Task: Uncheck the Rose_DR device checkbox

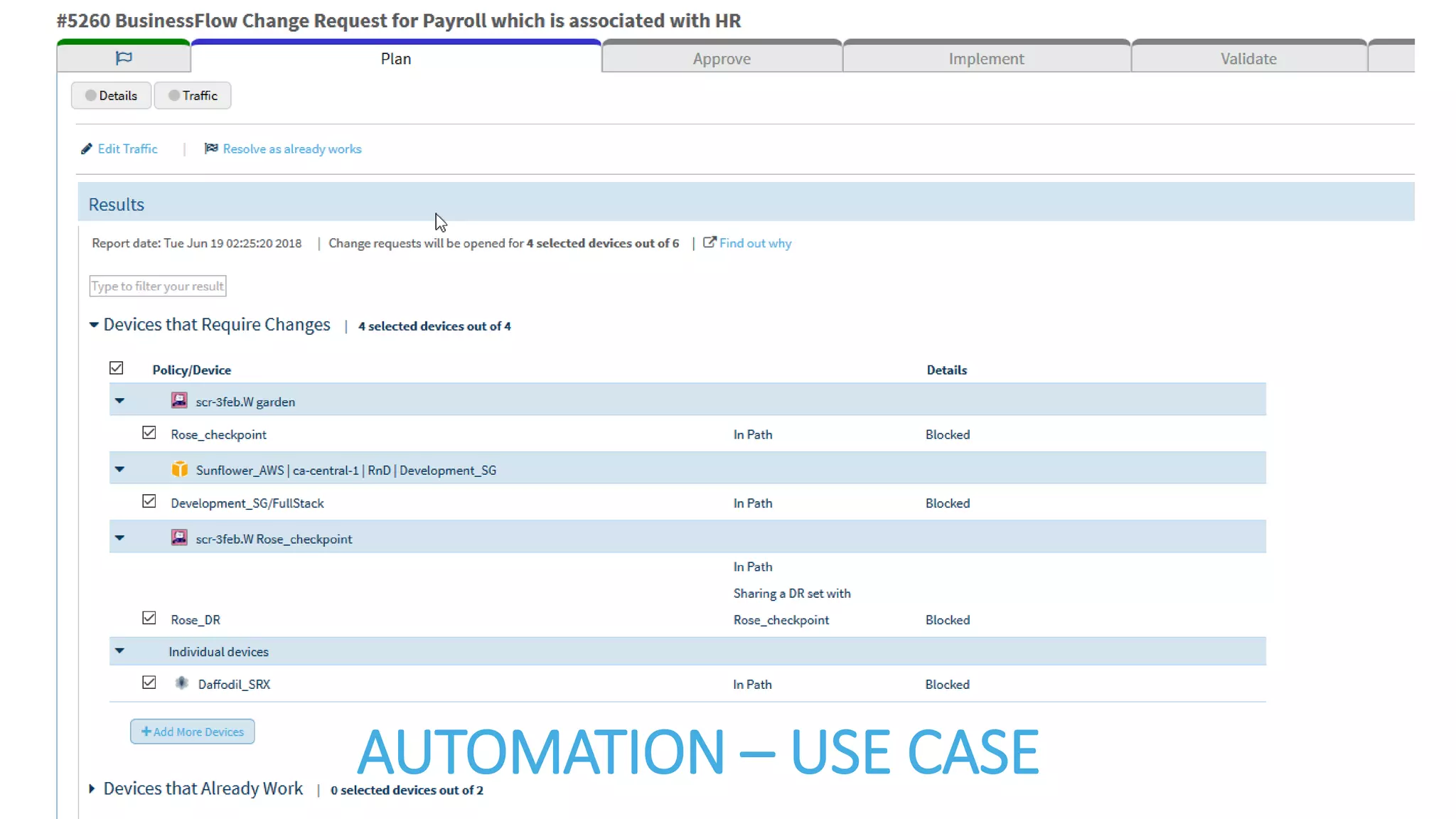Action: (x=149, y=618)
